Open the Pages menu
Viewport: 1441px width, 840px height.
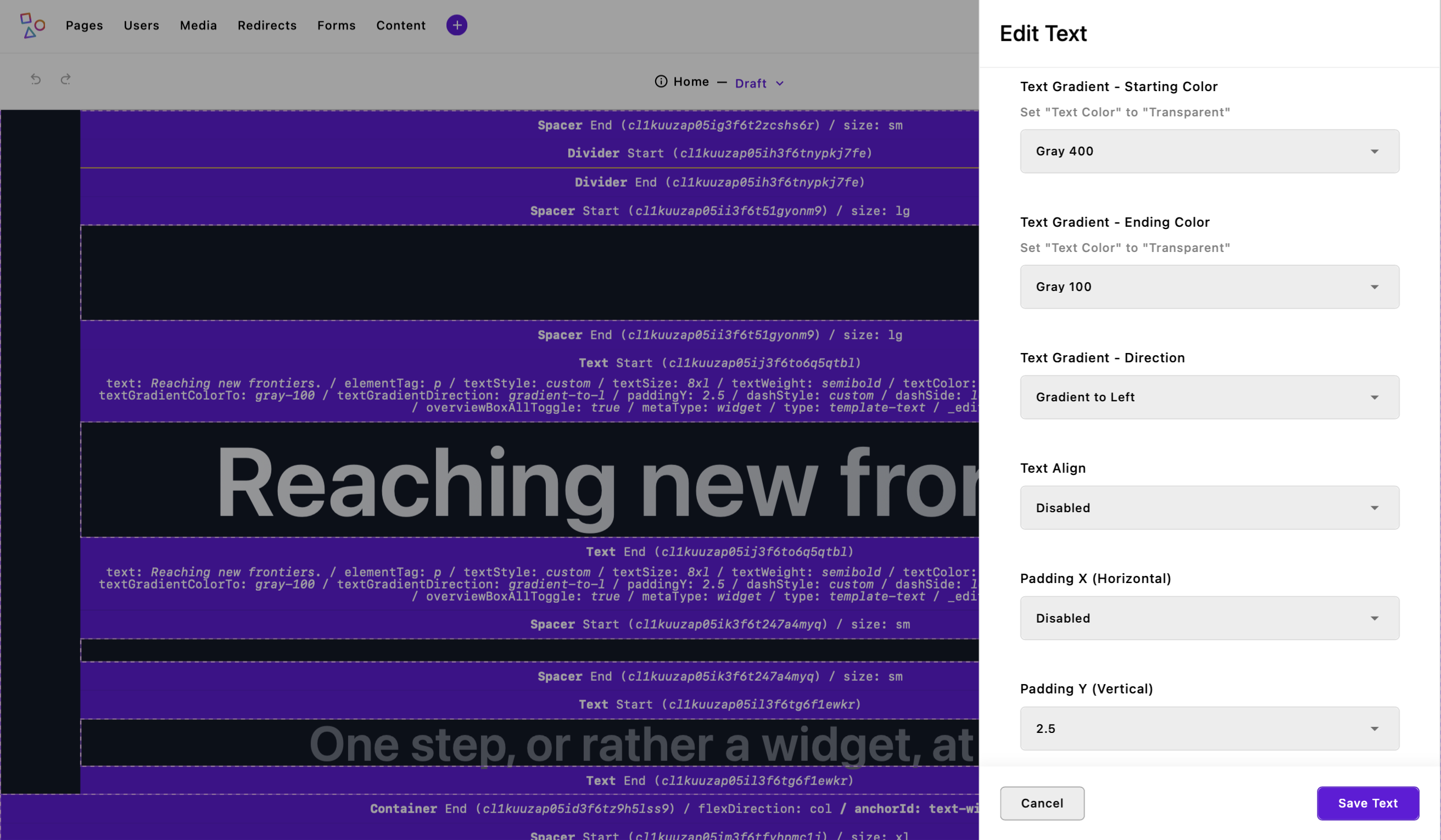[84, 25]
